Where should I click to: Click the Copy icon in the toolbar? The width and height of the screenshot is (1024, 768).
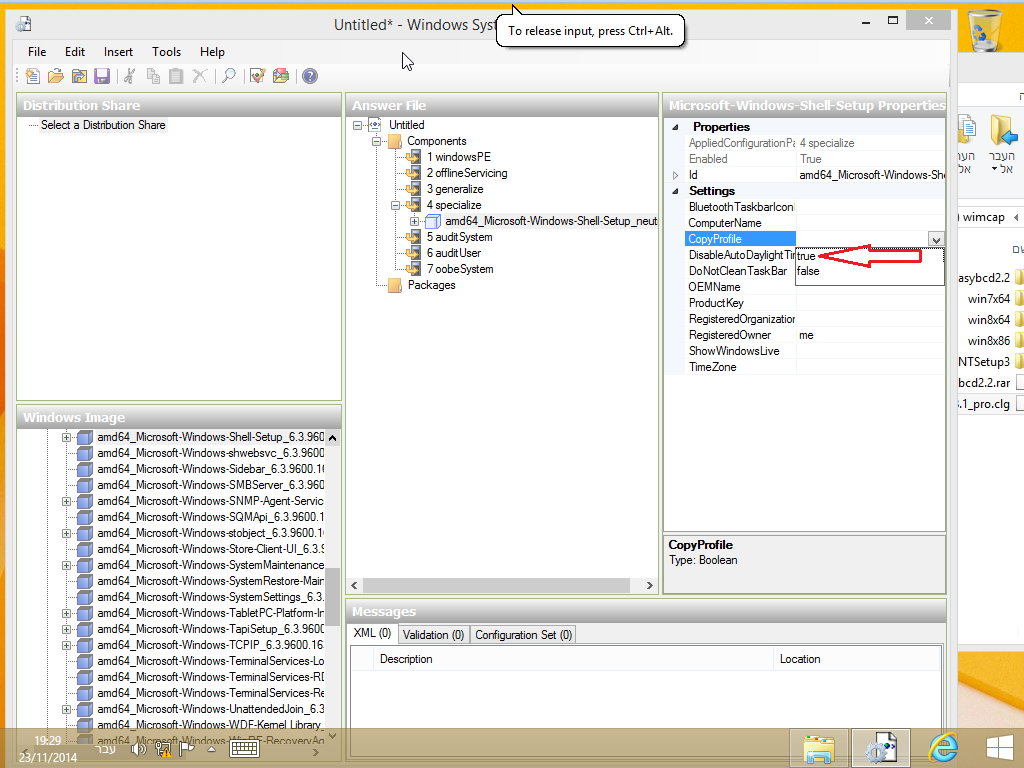153,76
